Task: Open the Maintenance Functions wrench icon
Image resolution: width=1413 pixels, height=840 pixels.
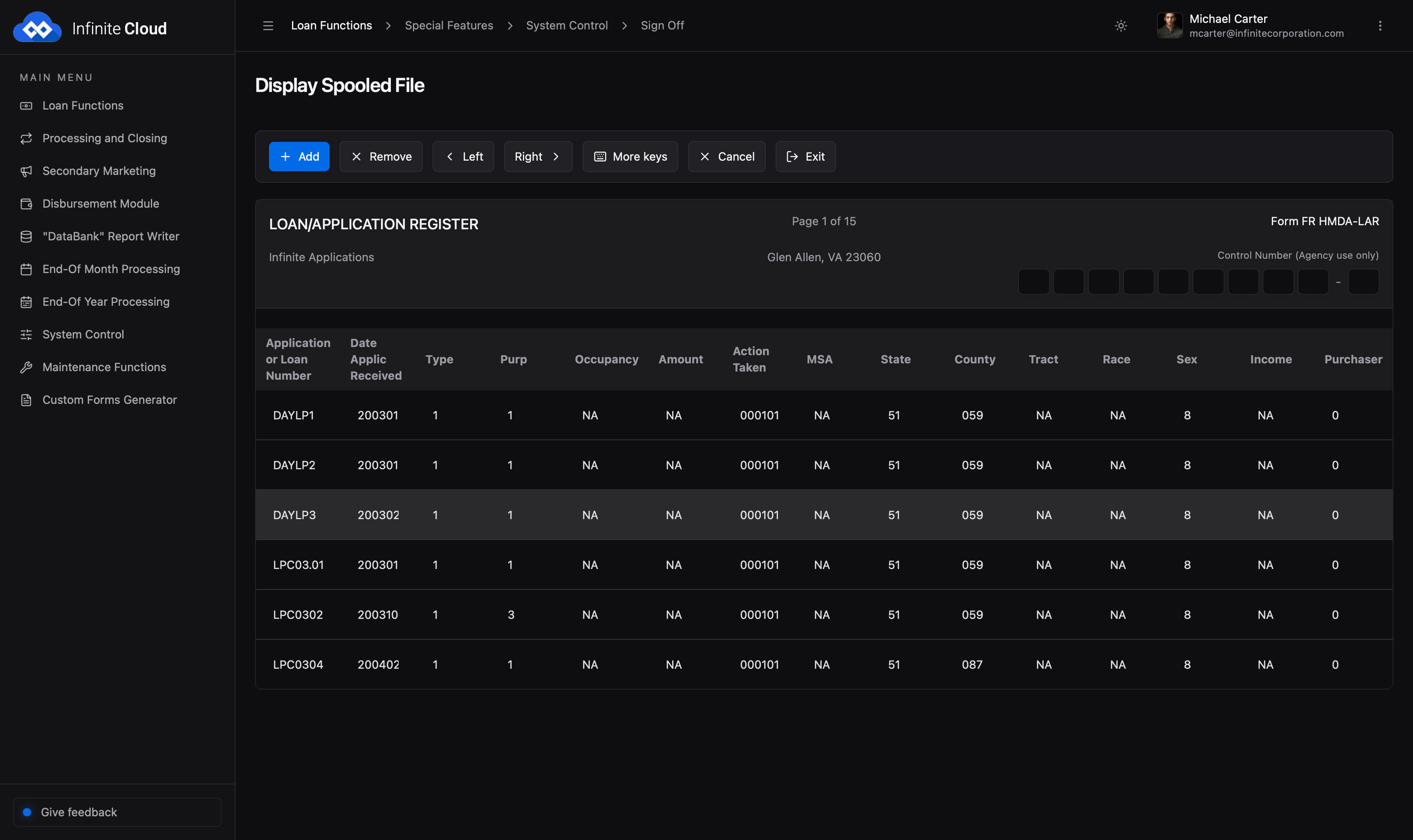Action: pyautogui.click(x=27, y=367)
